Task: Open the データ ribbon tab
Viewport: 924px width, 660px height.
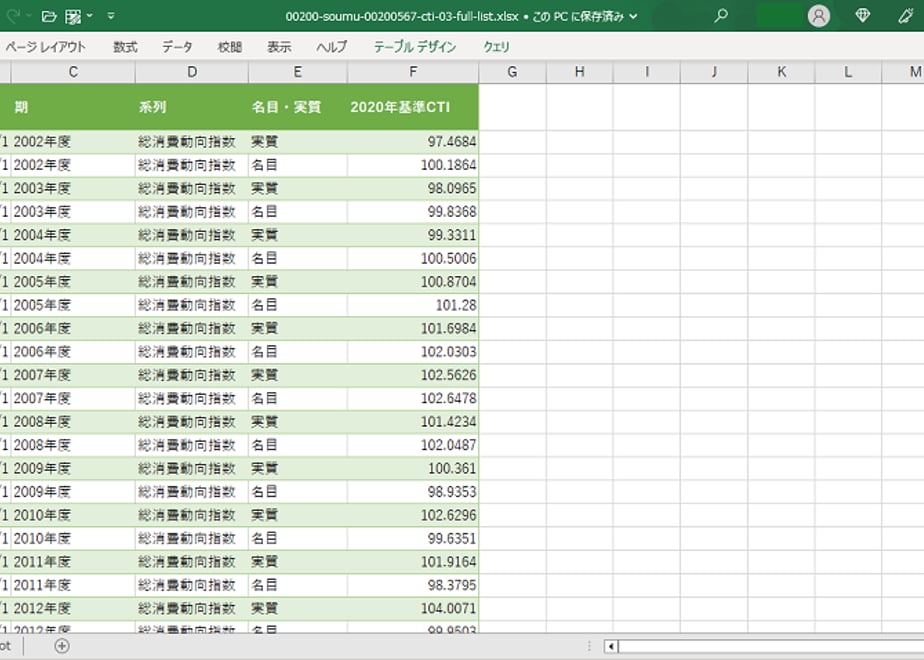Action: click(x=177, y=47)
